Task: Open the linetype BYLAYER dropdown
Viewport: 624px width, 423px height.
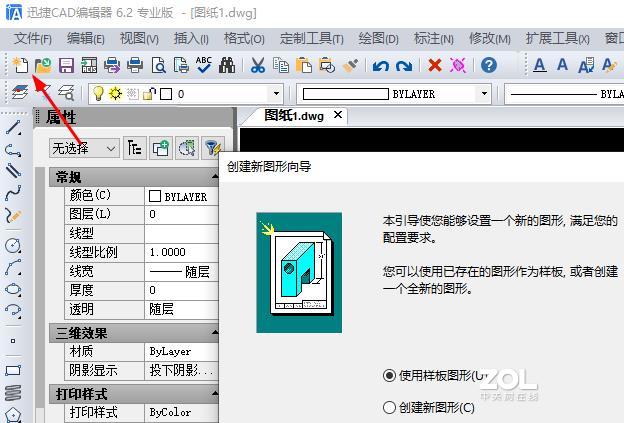Action: point(564,94)
